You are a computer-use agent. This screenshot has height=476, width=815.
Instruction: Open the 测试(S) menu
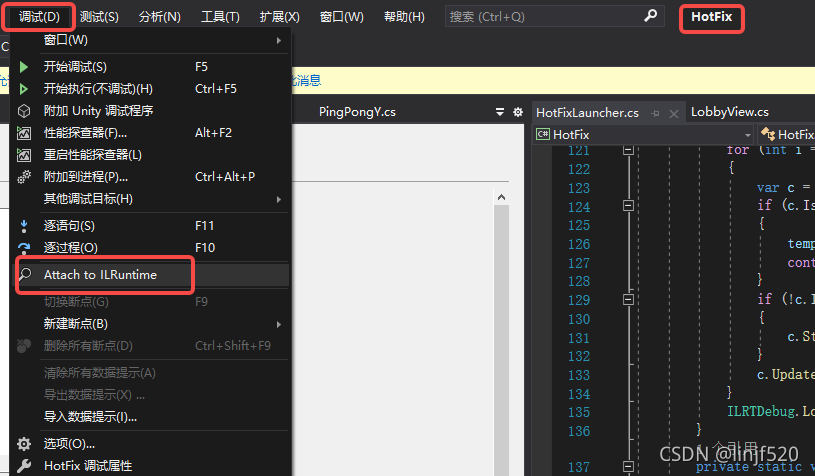pos(99,17)
